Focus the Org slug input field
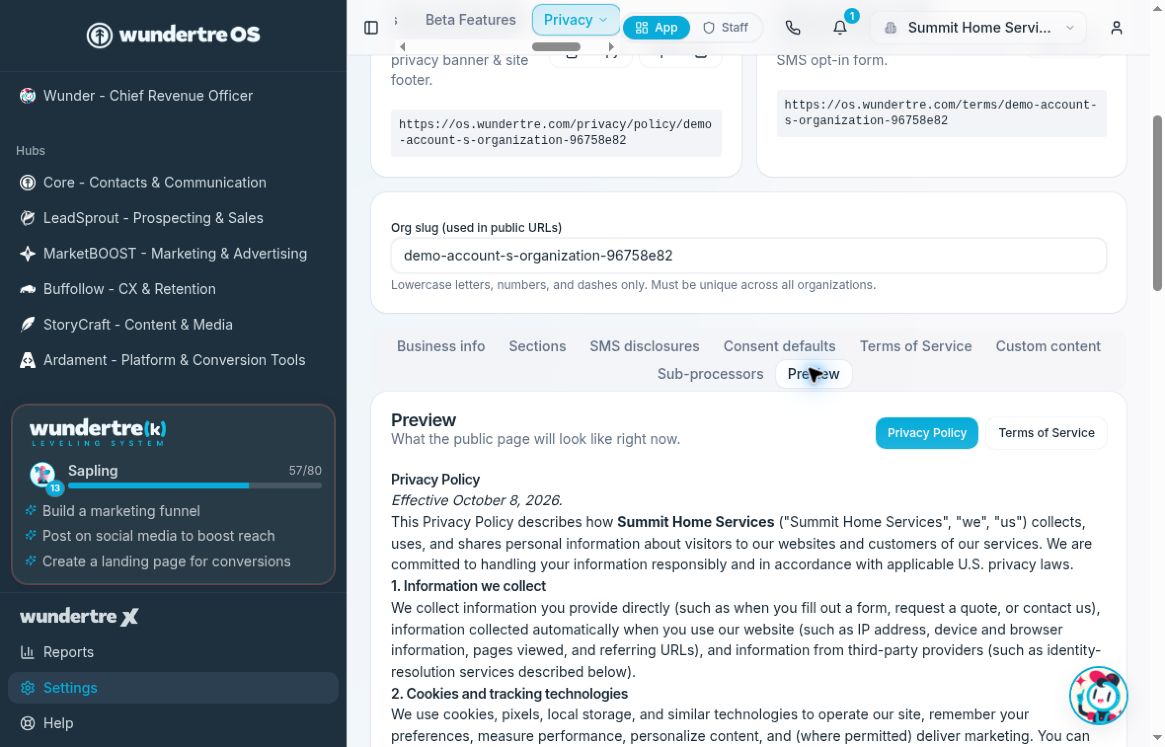Viewport: 1165px width, 747px height. (748, 256)
